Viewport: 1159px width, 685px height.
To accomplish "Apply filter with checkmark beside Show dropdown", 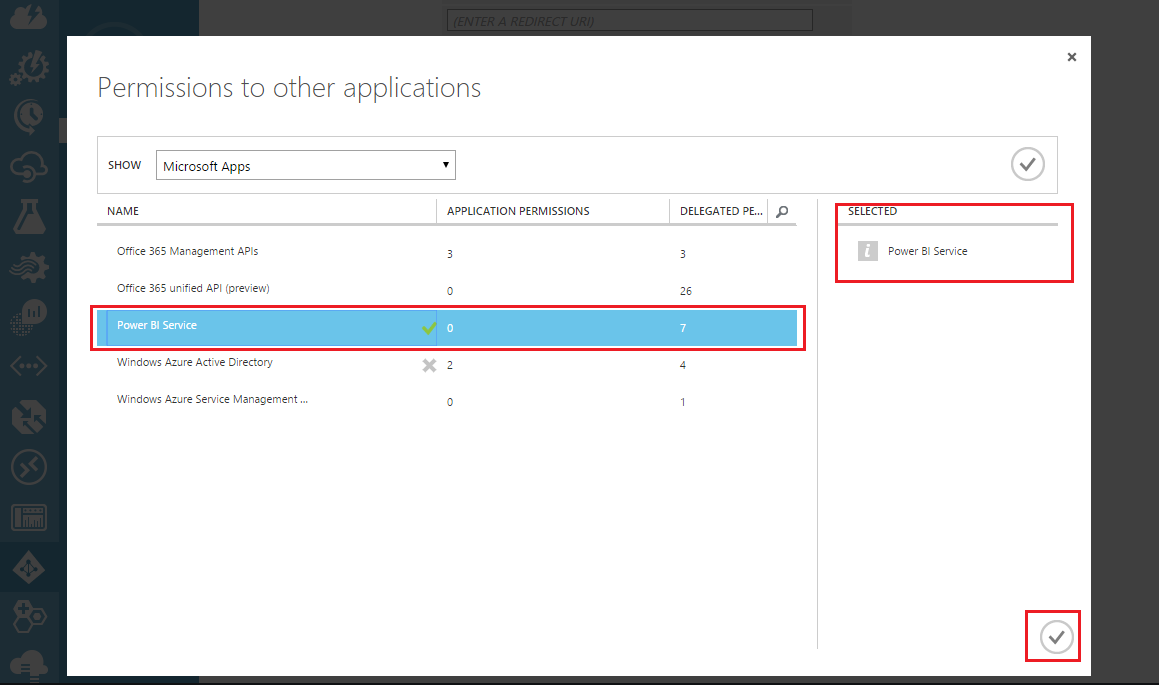I will 1027,164.
